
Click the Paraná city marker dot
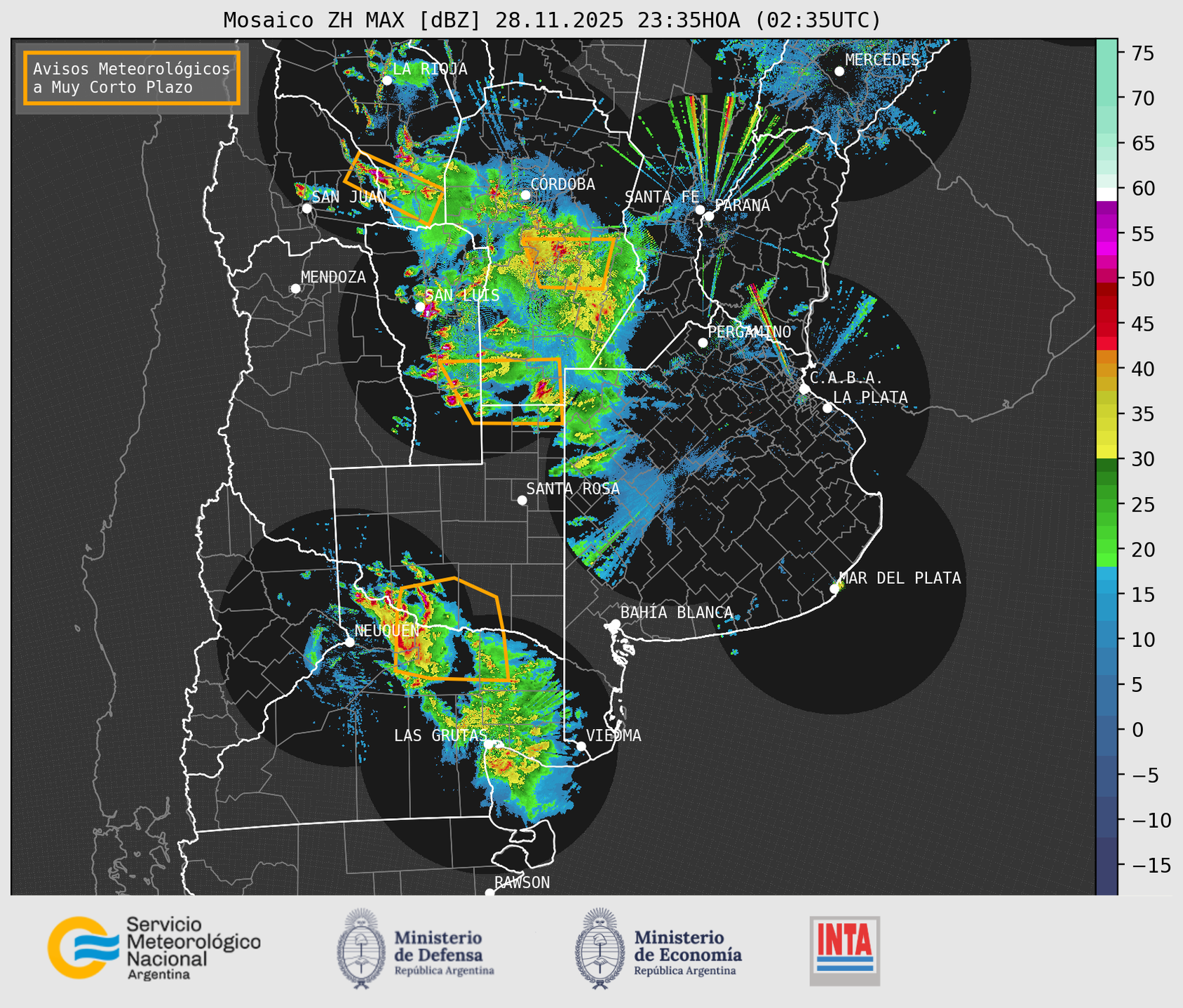pyautogui.click(x=709, y=216)
